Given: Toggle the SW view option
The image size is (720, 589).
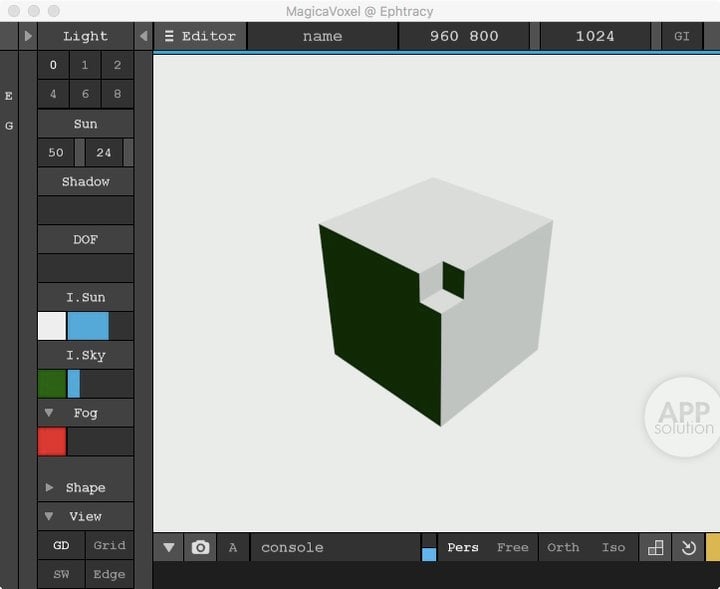Looking at the screenshot, I should click(61, 574).
